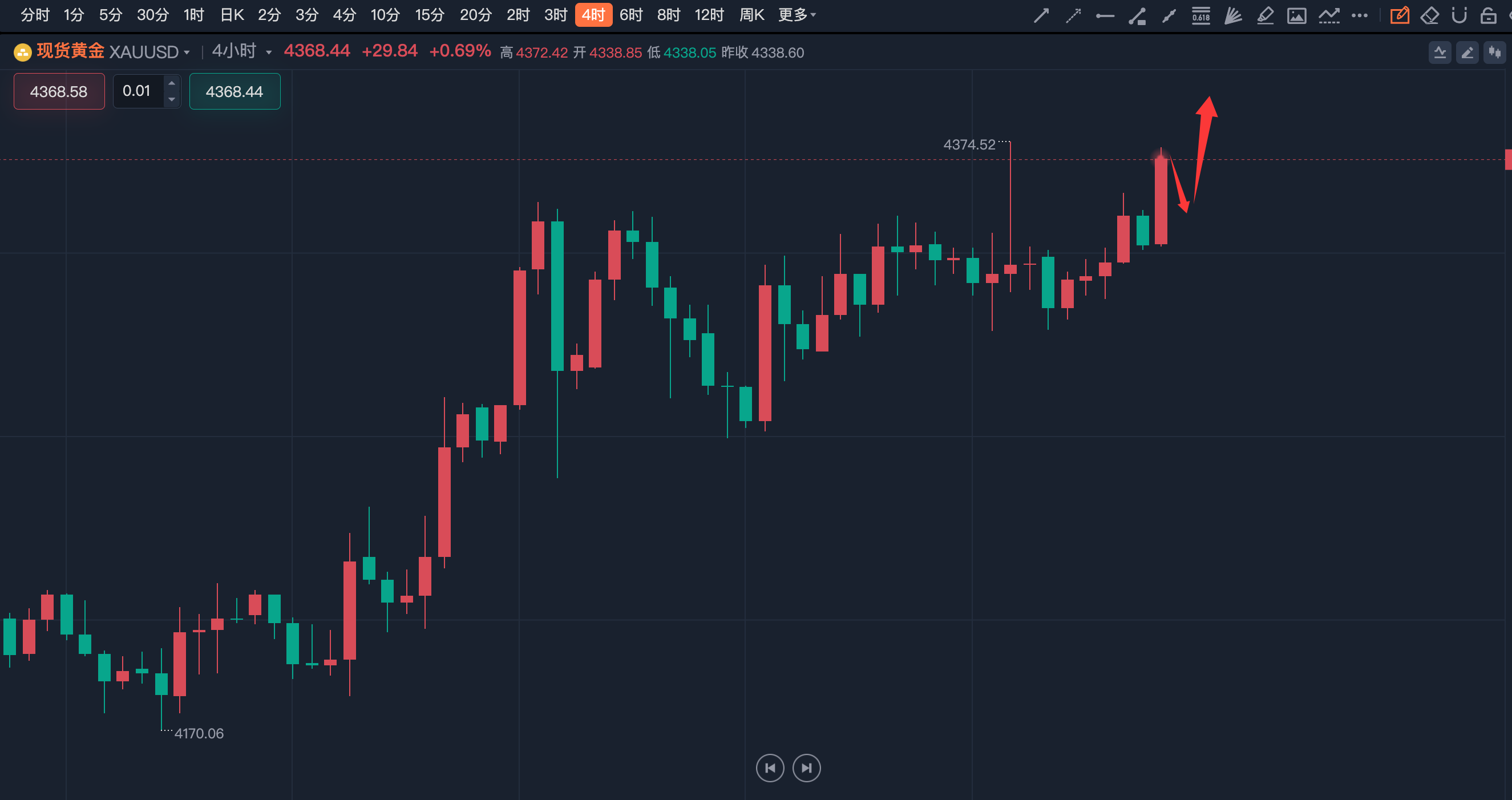The height and width of the screenshot is (800, 1512).
Task: Select the highlighter marker tool
Action: (x=1265, y=15)
